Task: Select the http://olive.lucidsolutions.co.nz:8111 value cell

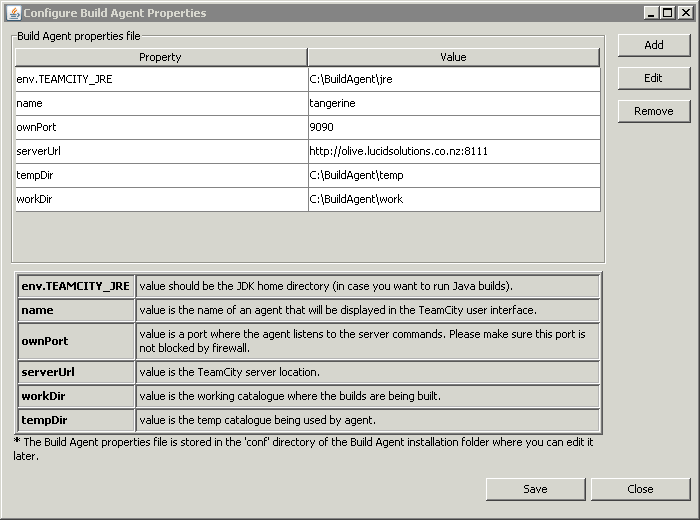Action: (x=454, y=152)
